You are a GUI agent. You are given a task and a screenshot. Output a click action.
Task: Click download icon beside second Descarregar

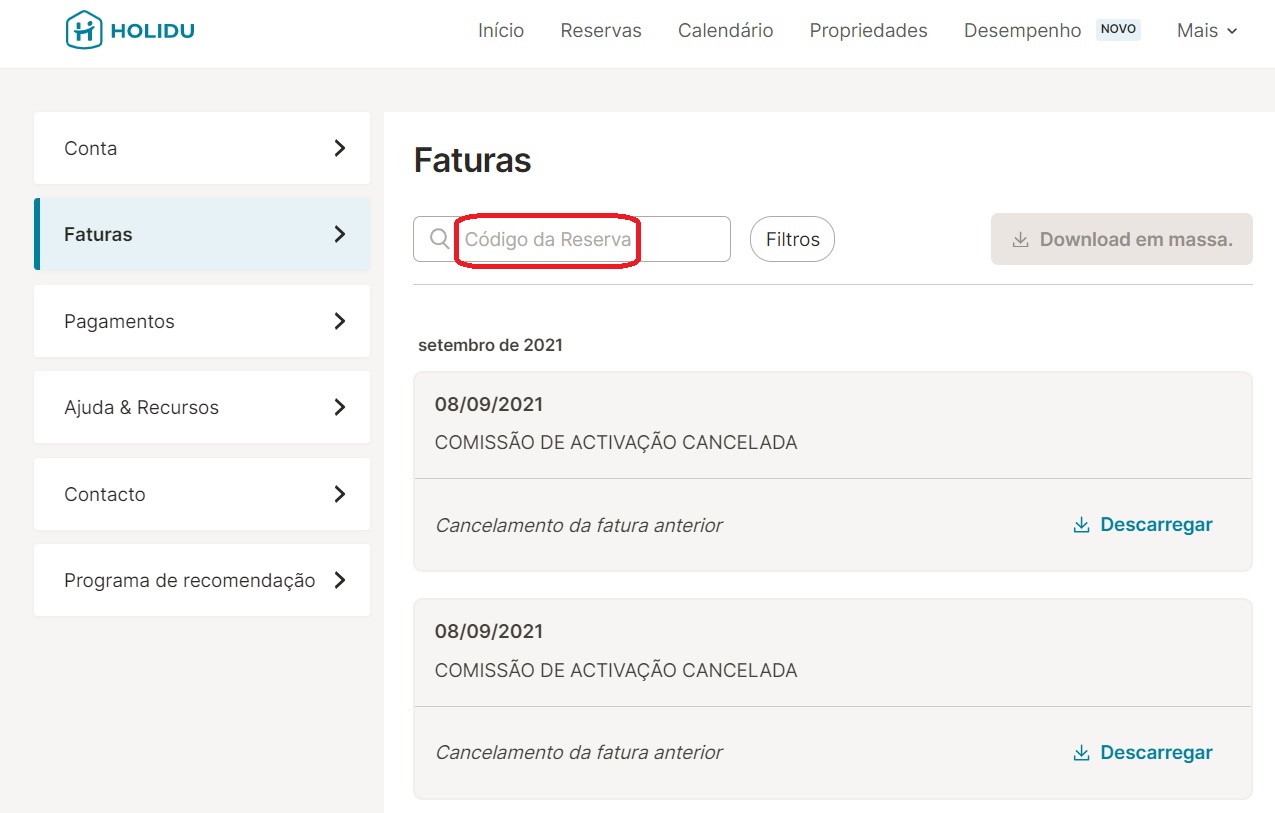pyautogui.click(x=1081, y=753)
